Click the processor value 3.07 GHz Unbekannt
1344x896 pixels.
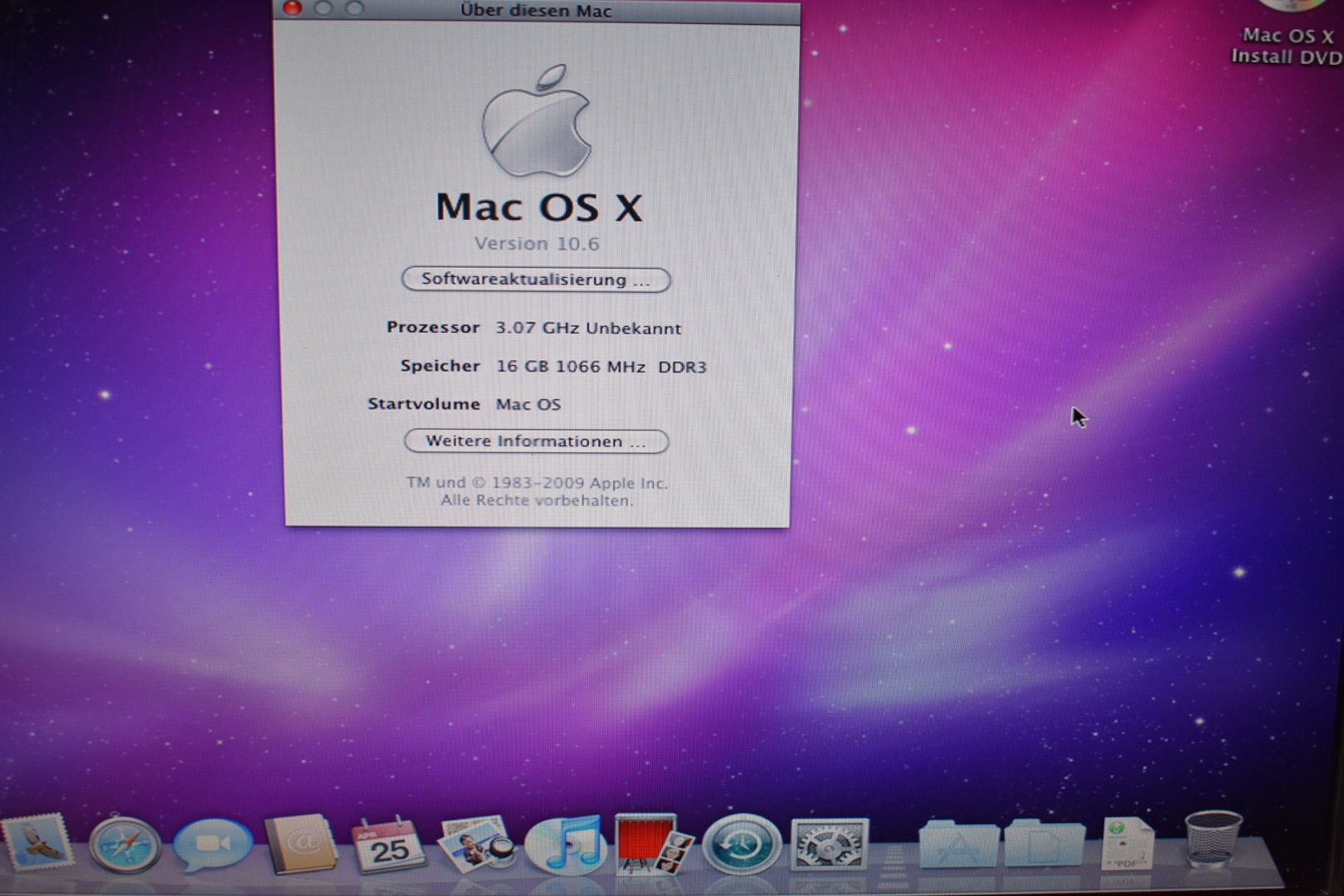pyautogui.click(x=588, y=329)
